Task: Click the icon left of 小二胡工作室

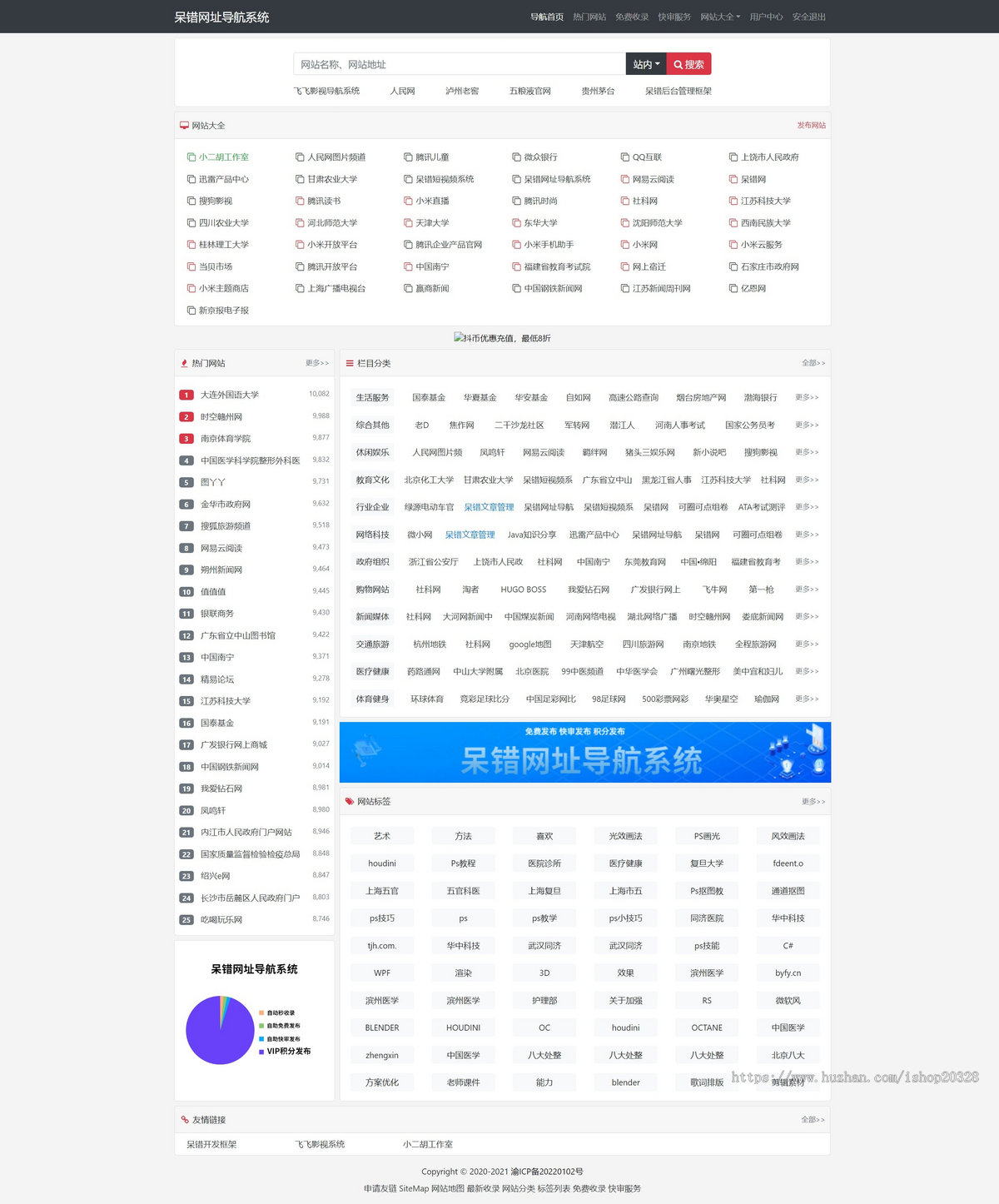Action: point(191,157)
